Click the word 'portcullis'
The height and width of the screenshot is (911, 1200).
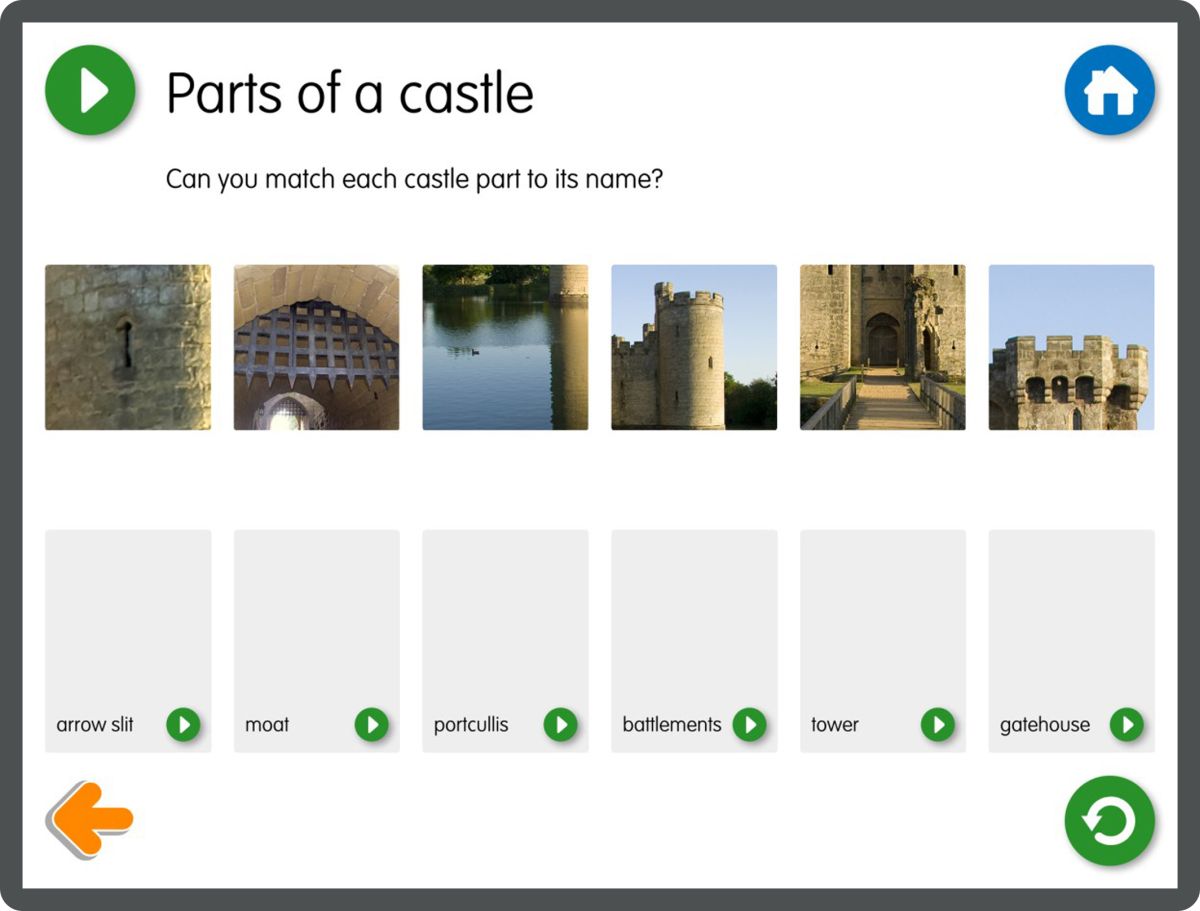pyautogui.click(x=471, y=725)
